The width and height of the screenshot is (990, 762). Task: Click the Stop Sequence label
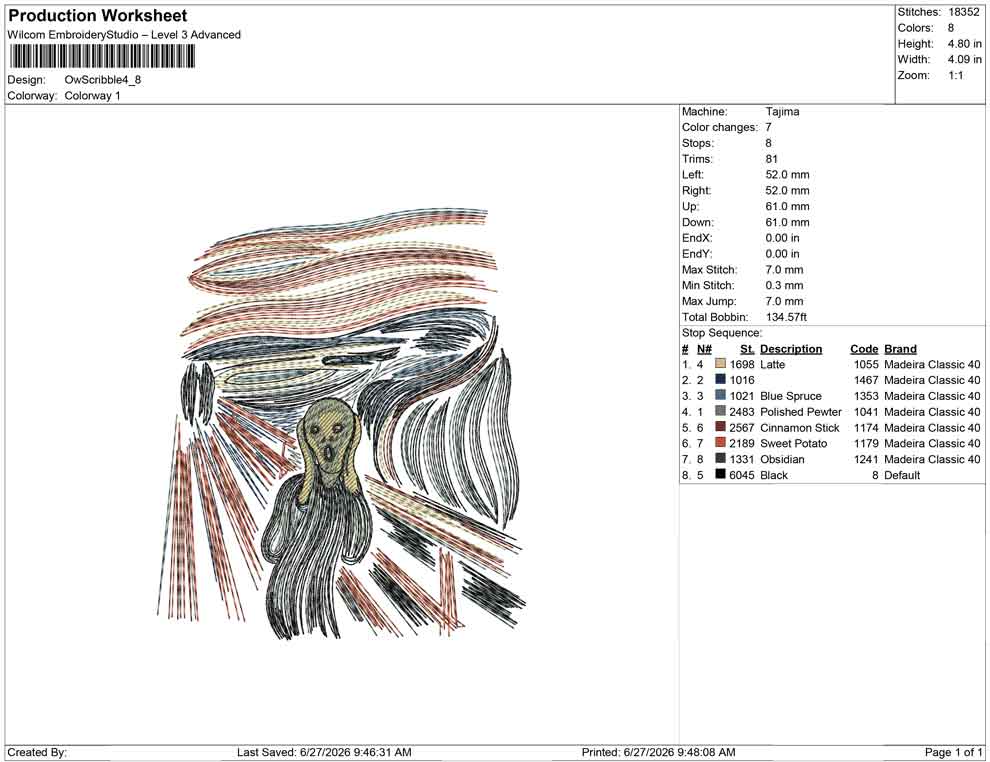click(x=722, y=333)
